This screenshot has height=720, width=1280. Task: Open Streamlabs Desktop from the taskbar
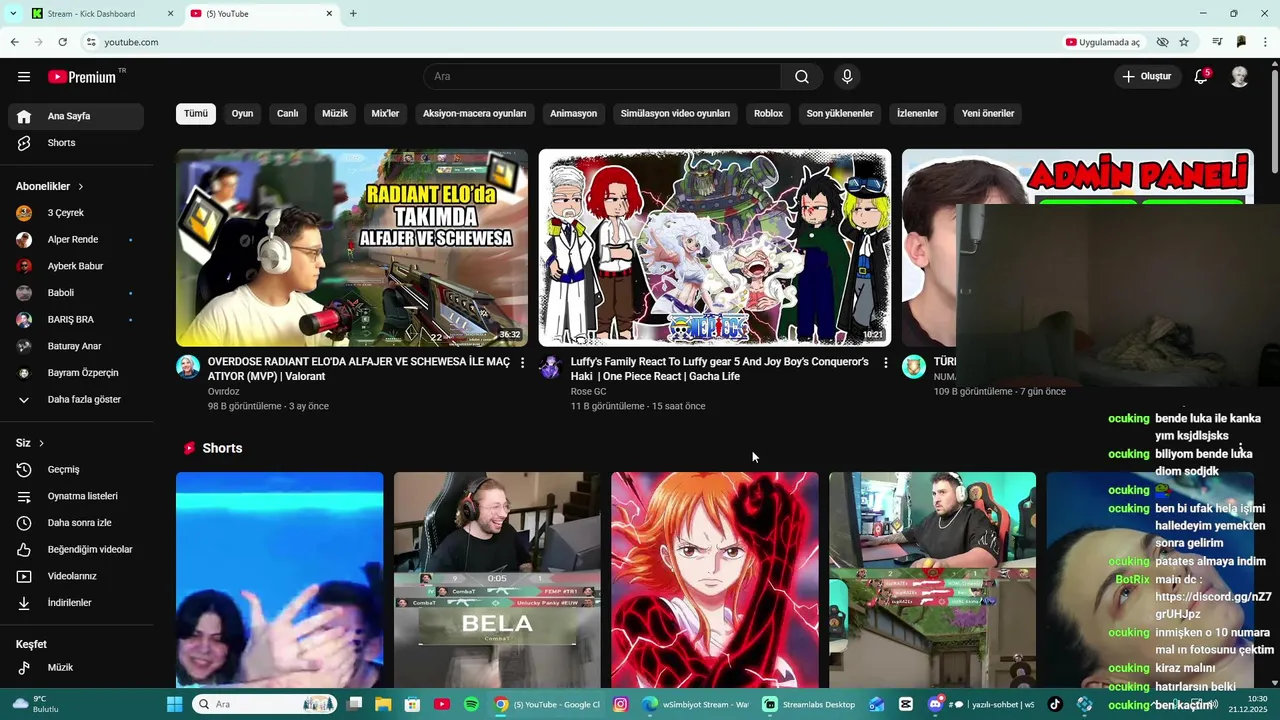pyautogui.click(x=809, y=704)
